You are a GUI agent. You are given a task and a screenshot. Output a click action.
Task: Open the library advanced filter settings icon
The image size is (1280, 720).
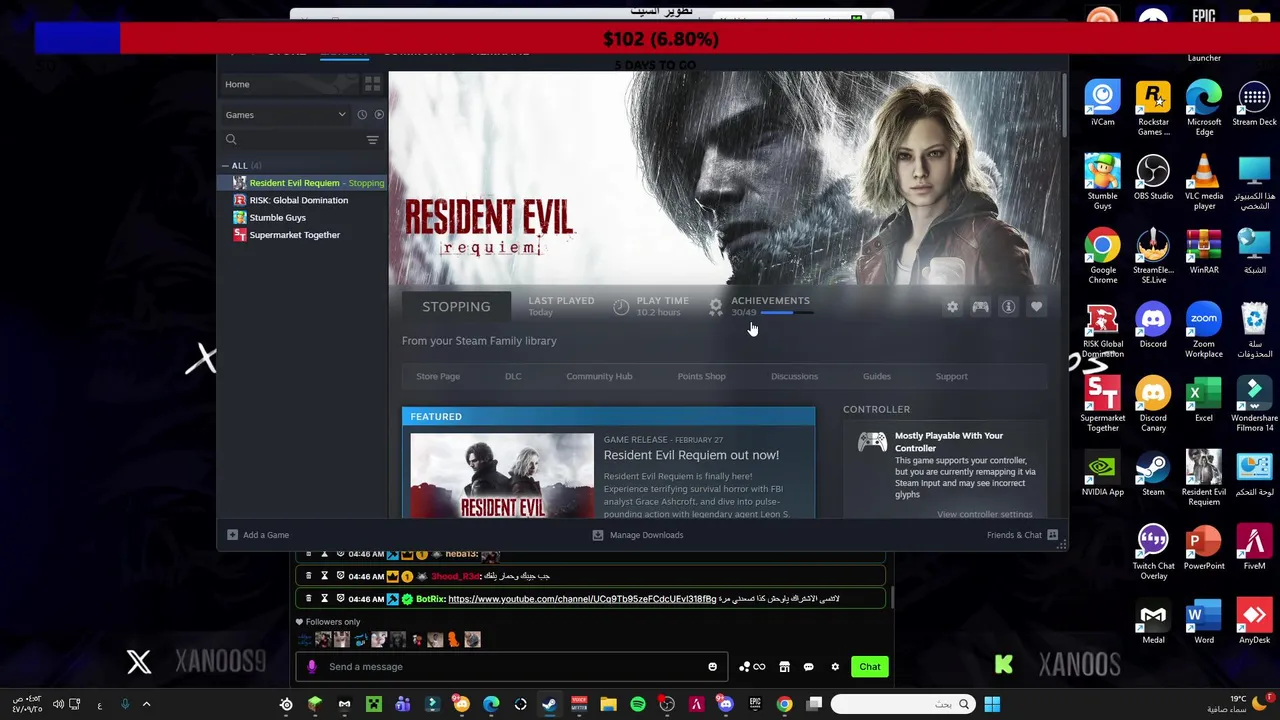372,140
